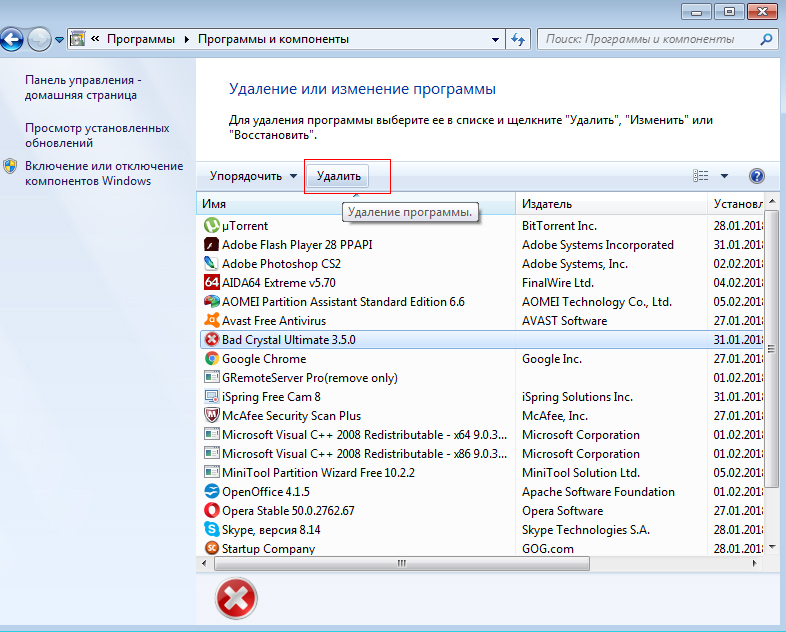Click the OpenOffice 4.1.5 icon
This screenshot has width=786, height=632.
[212, 491]
